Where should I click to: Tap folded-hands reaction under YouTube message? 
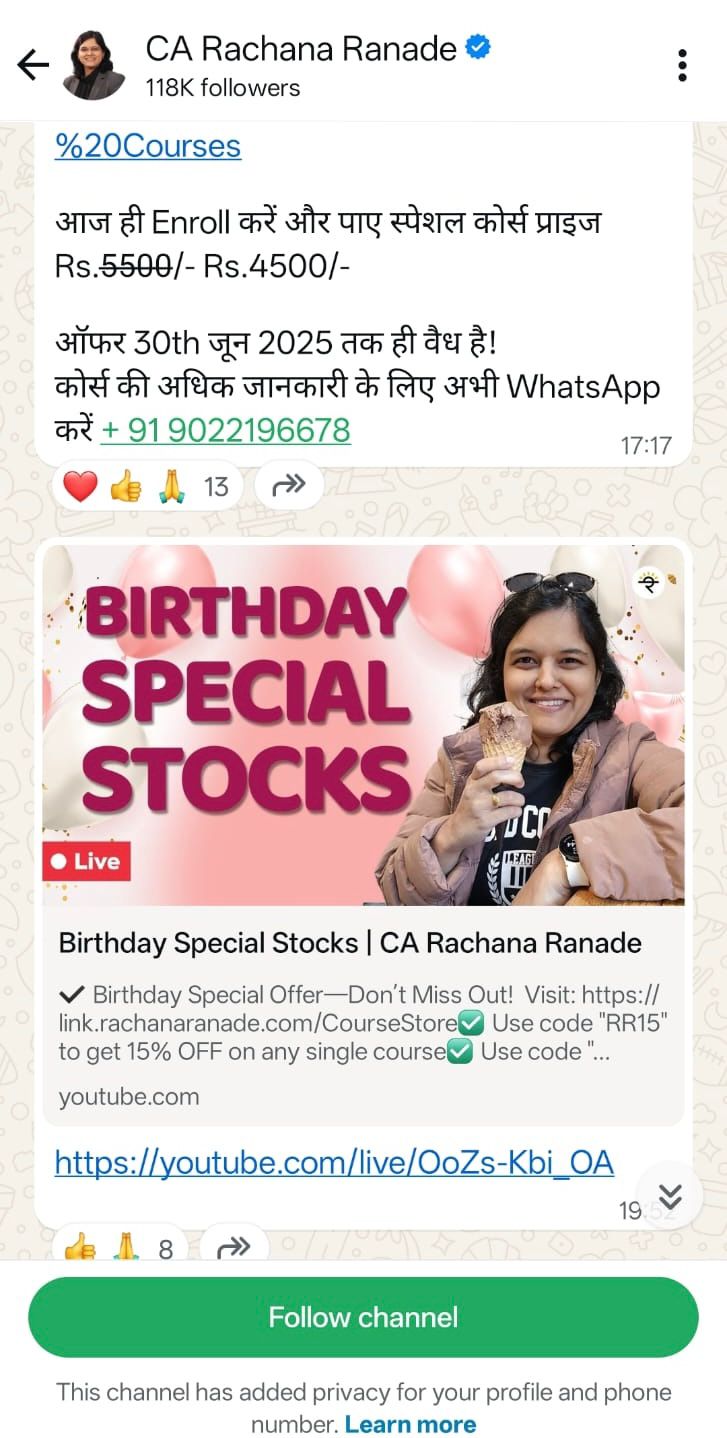pos(125,1248)
